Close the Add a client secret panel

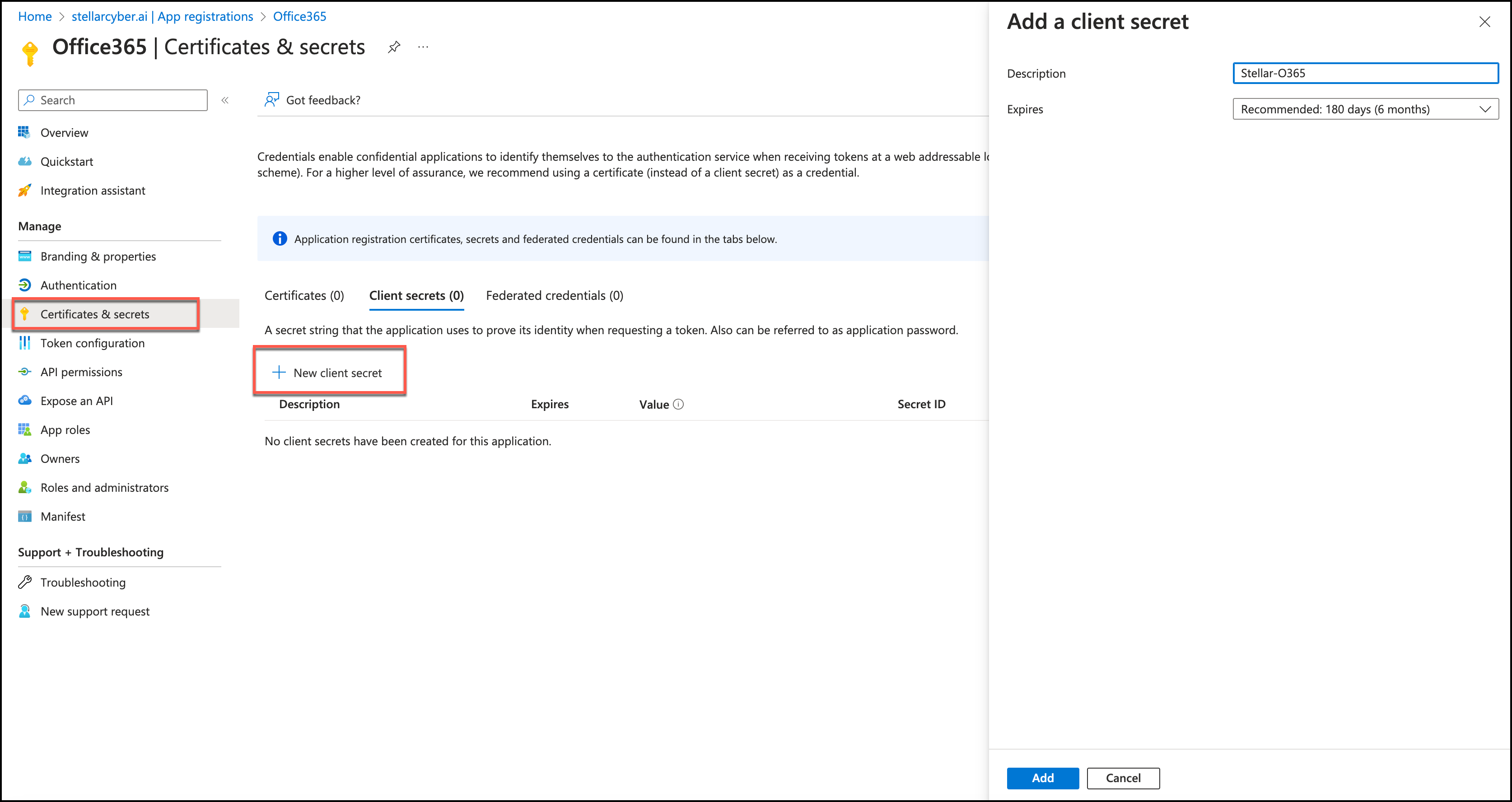coord(1484,22)
